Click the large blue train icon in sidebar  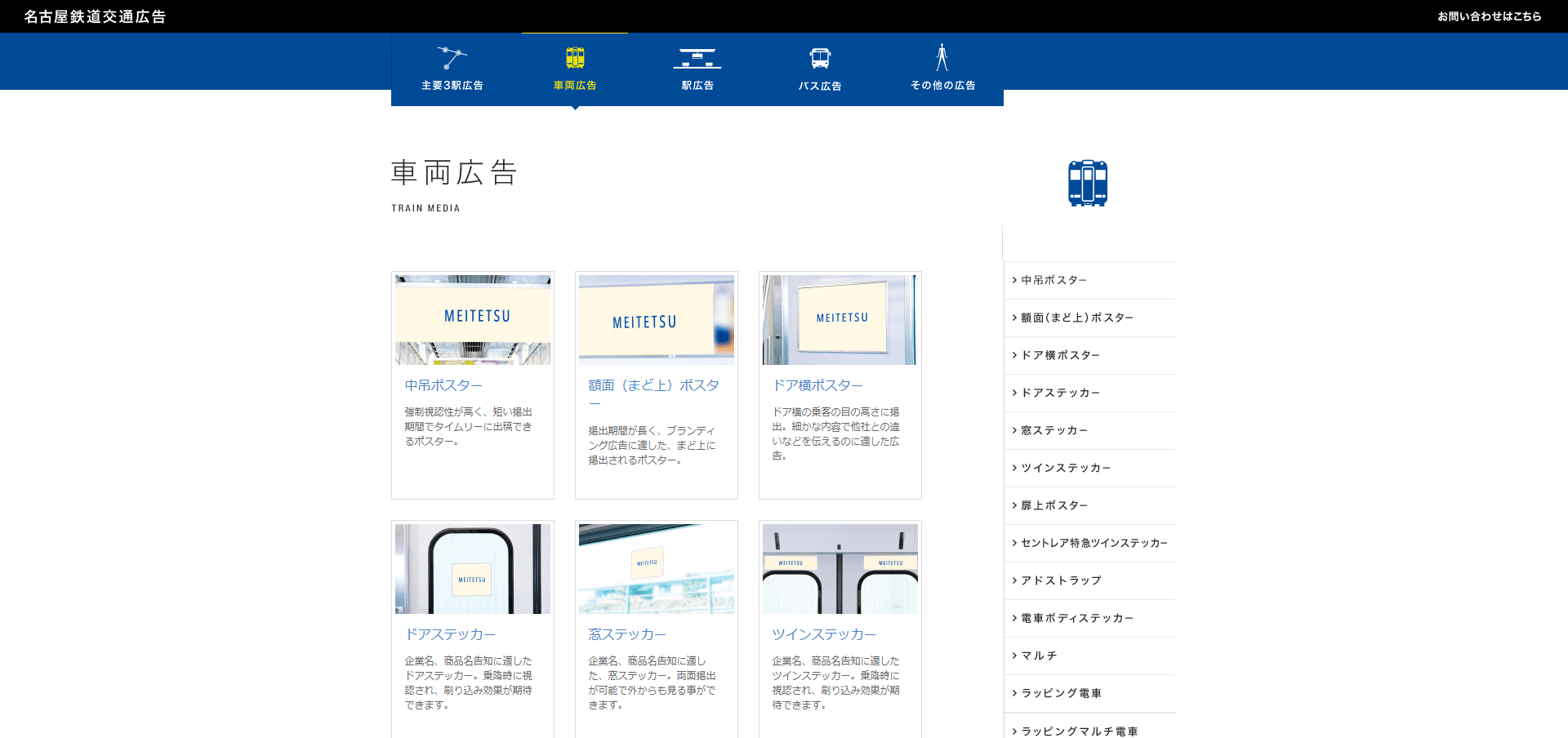1088,183
